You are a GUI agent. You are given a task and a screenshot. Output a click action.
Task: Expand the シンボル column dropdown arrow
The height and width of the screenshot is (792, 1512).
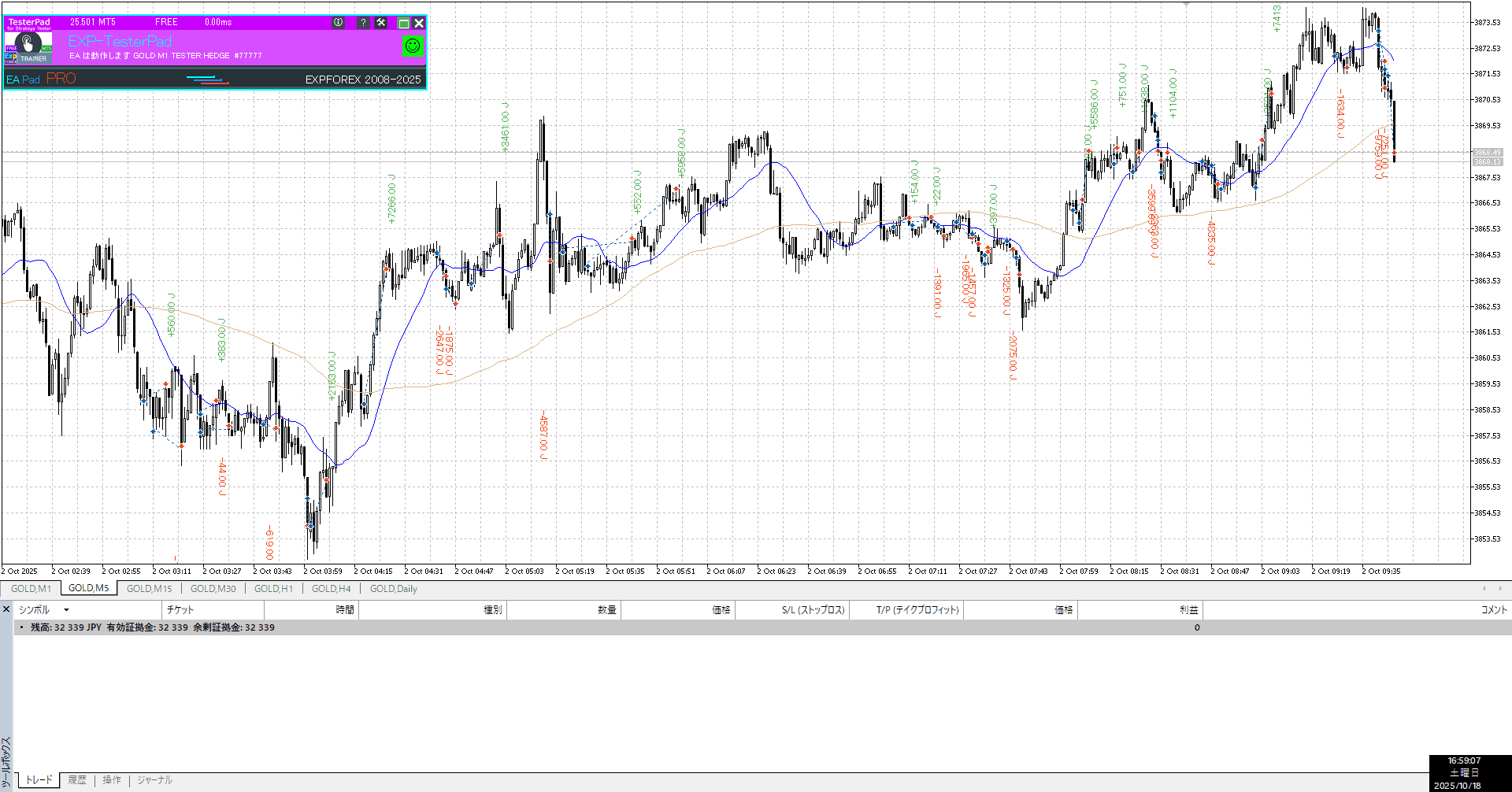(66, 610)
